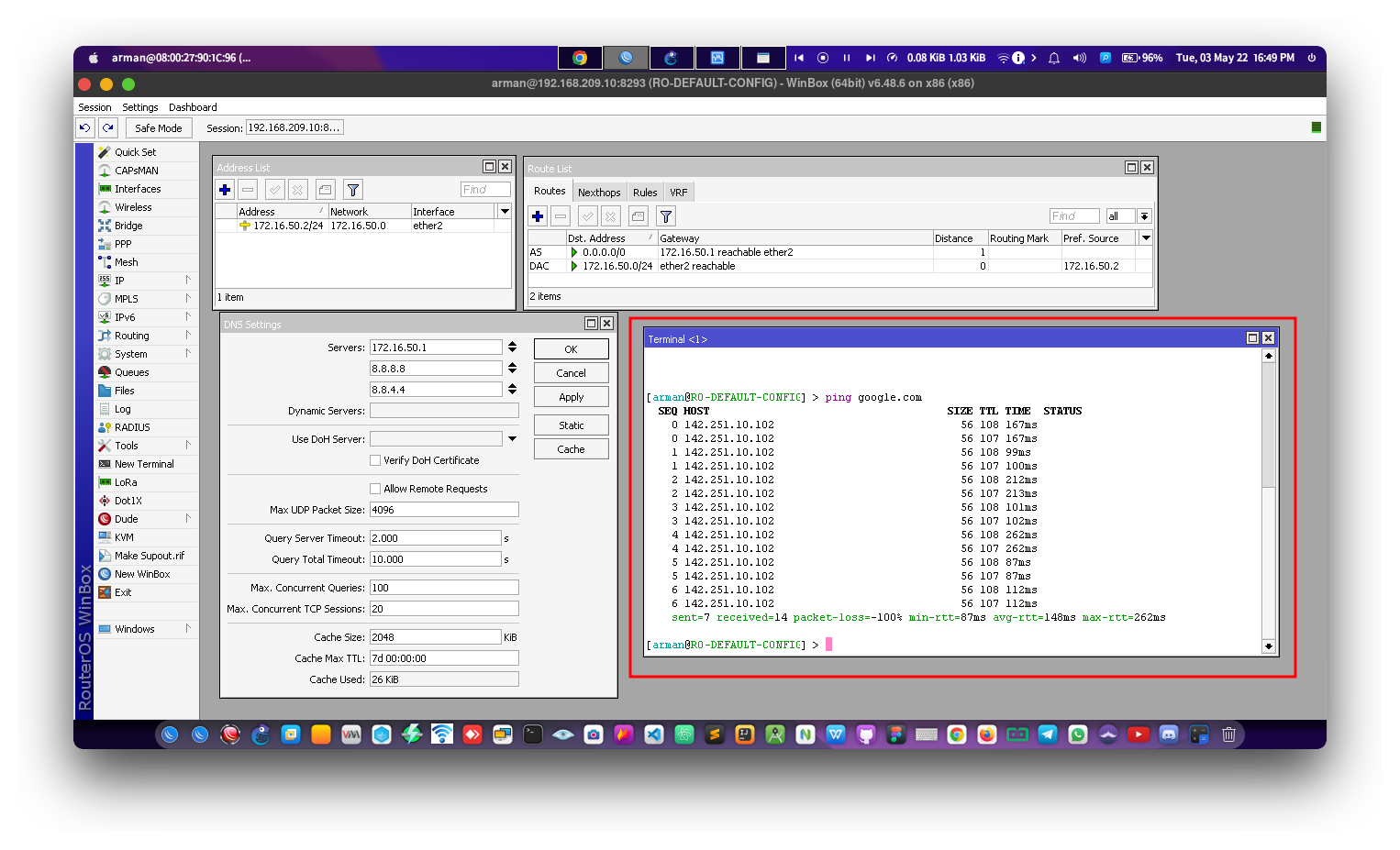This screenshot has width=1400, height=850.
Task: Apply the DNS settings
Action: click(x=571, y=396)
